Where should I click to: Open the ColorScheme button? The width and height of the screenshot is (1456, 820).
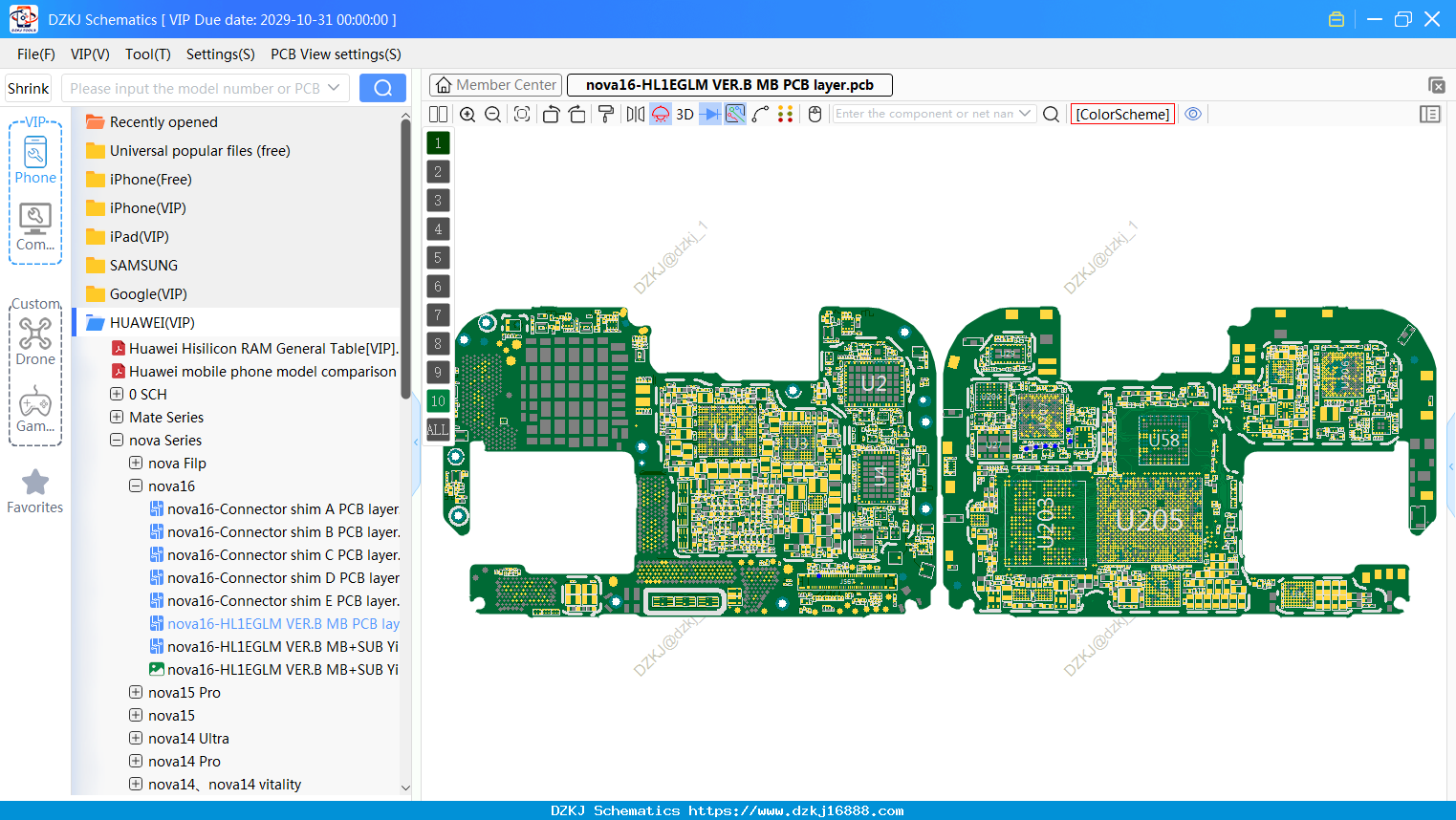[x=1122, y=114]
